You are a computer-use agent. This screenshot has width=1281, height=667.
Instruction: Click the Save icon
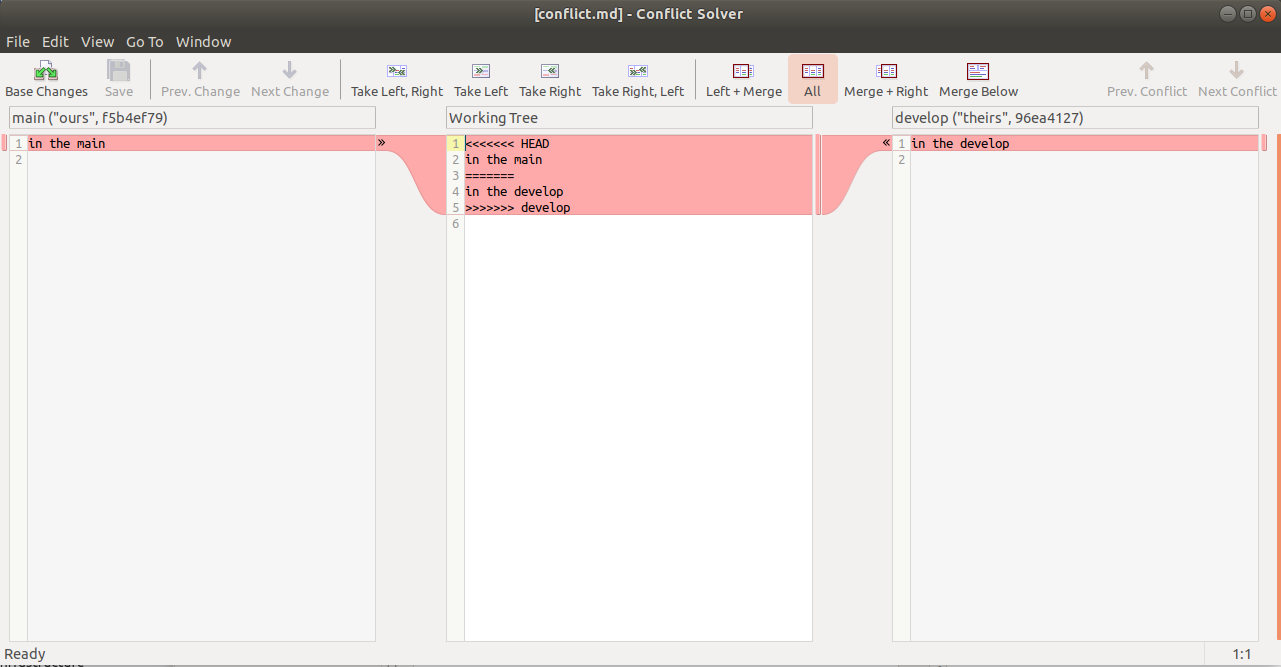click(x=118, y=71)
